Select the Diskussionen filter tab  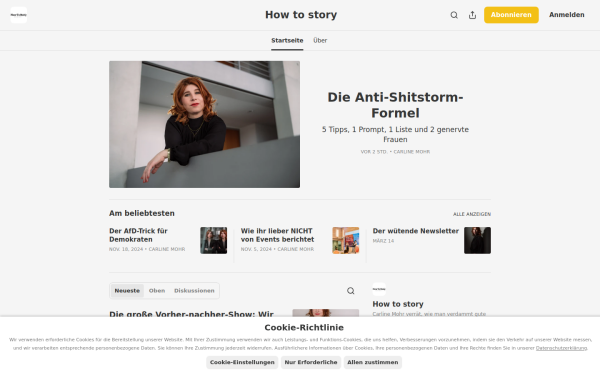[x=194, y=291]
